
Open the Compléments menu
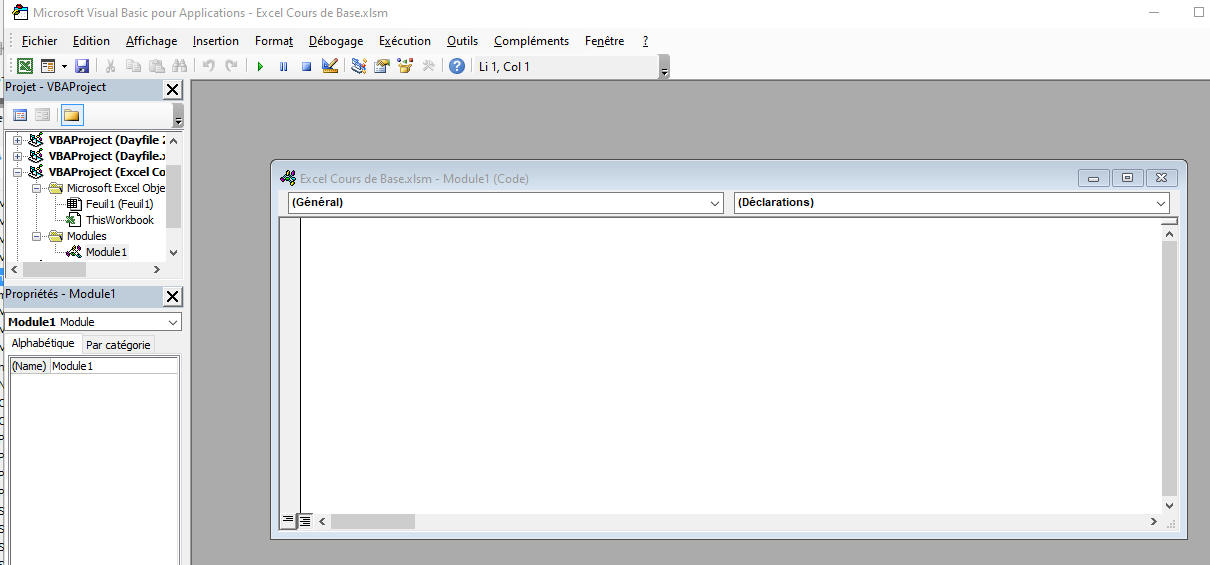point(531,41)
